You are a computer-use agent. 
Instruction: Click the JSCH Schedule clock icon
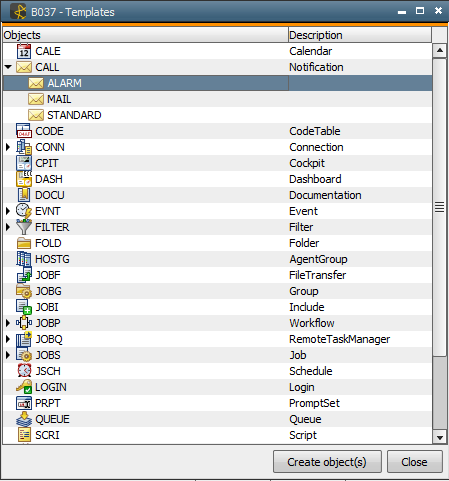tap(24, 371)
